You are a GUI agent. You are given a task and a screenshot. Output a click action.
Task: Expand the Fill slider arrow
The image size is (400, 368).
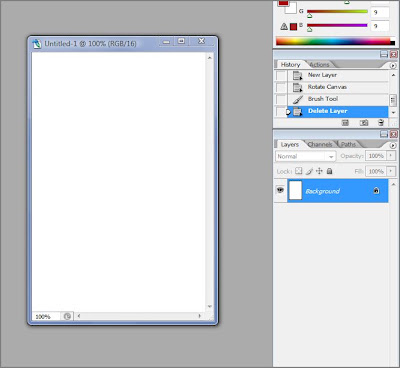pos(391,171)
